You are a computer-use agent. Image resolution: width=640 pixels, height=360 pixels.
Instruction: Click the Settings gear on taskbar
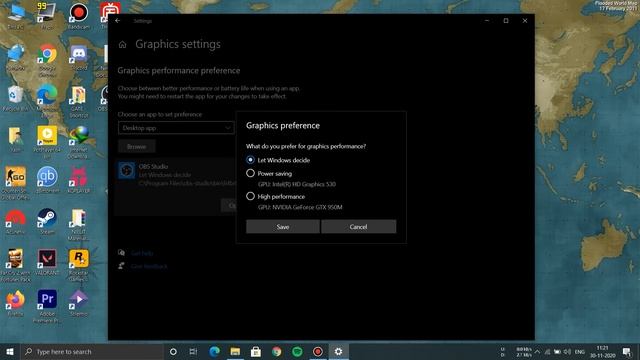pyautogui.click(x=338, y=351)
